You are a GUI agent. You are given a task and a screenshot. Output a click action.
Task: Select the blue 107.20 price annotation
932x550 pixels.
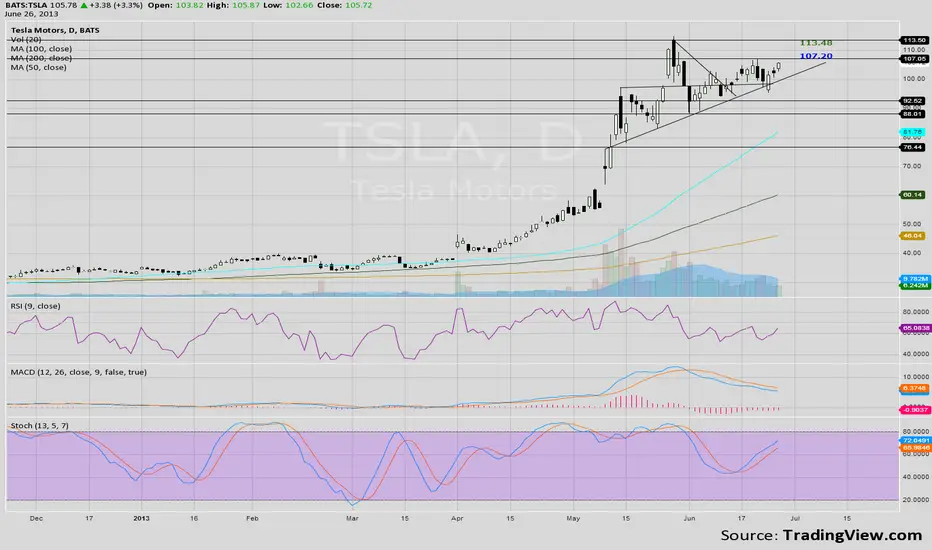point(816,56)
